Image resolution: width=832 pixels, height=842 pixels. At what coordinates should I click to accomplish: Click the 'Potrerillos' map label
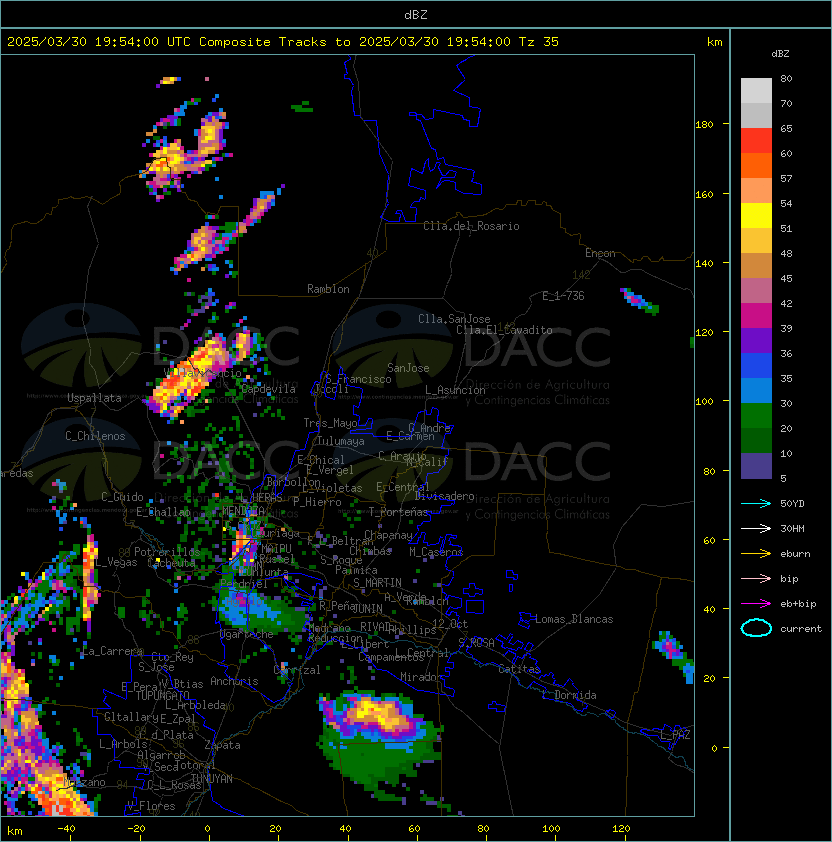[x=167, y=552]
